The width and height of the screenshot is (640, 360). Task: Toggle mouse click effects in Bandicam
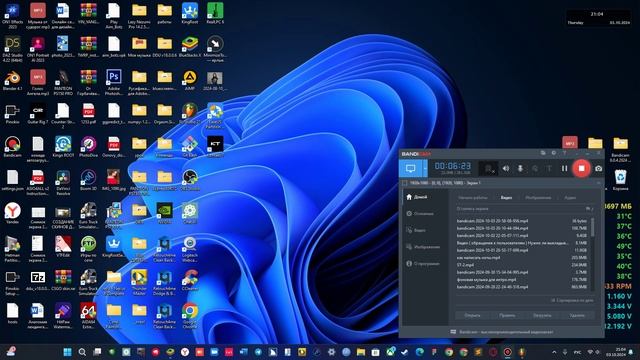point(535,168)
